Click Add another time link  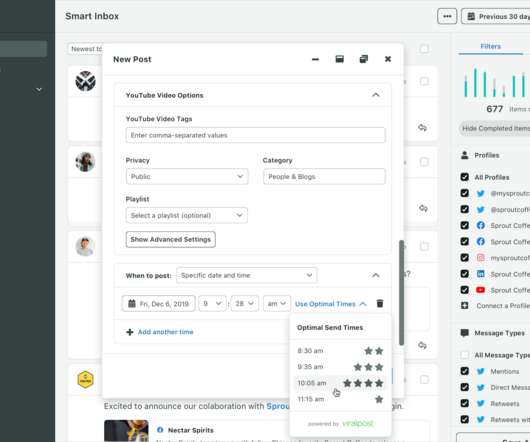pos(160,332)
